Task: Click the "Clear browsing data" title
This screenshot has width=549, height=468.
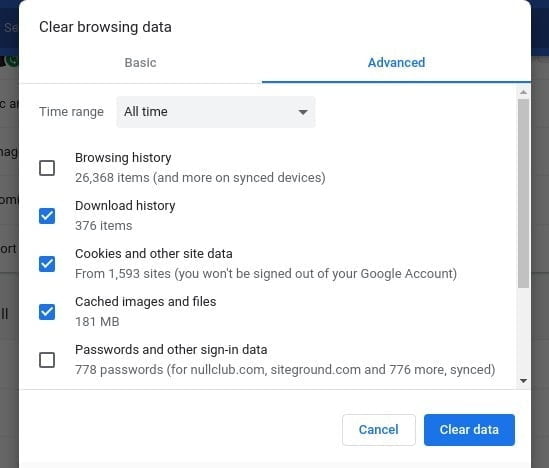Action: [x=105, y=27]
